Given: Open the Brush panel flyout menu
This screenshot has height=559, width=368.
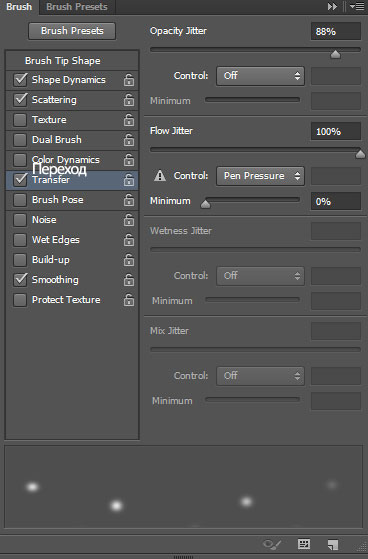Looking at the screenshot, I should [x=357, y=6].
